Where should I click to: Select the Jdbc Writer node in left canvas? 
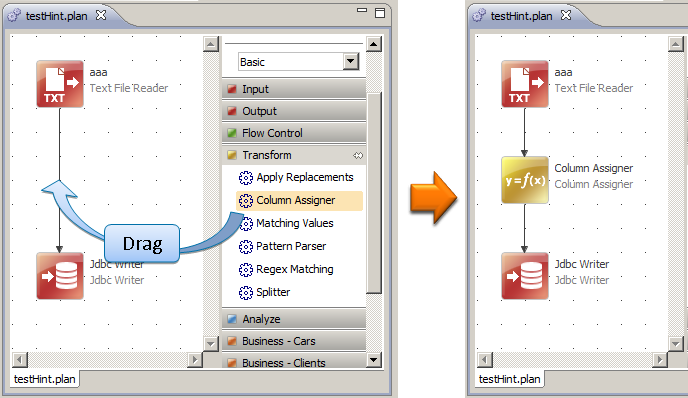click(60, 276)
